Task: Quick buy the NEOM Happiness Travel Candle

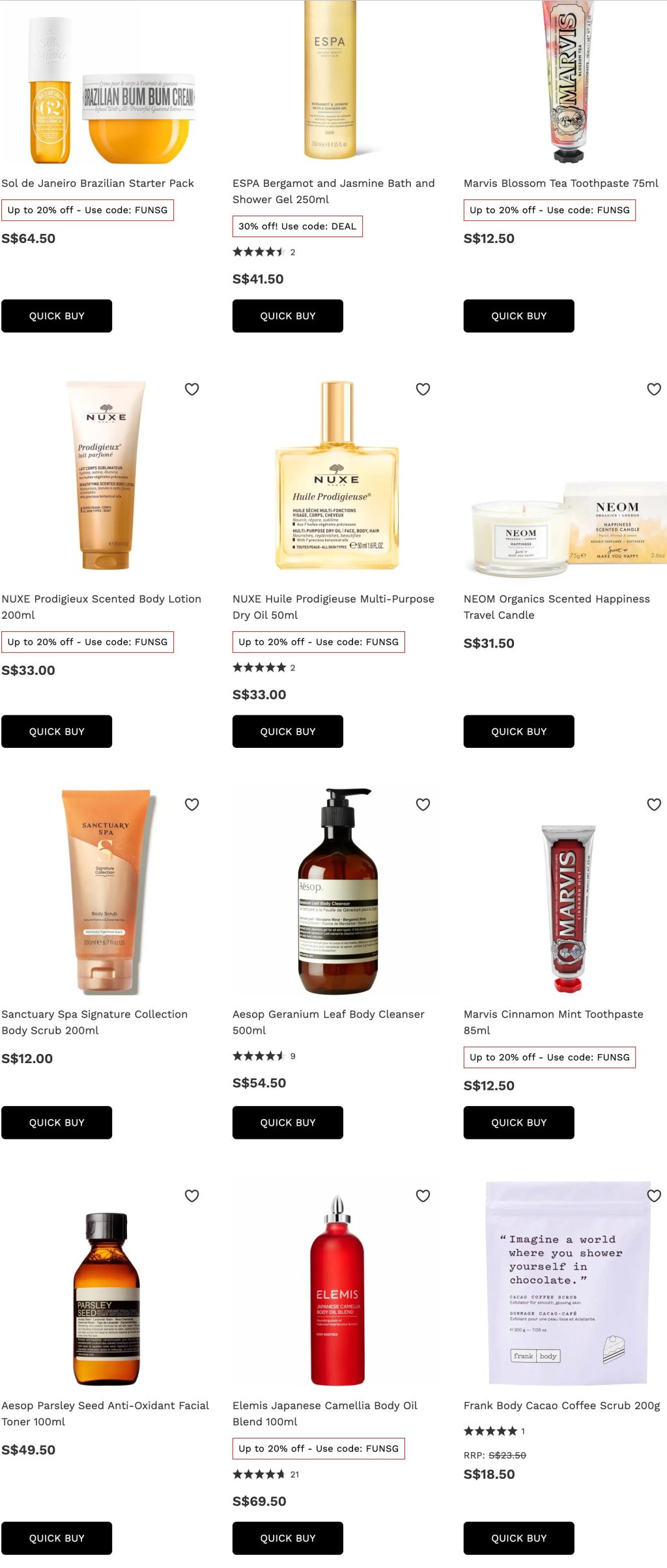Action: click(519, 732)
